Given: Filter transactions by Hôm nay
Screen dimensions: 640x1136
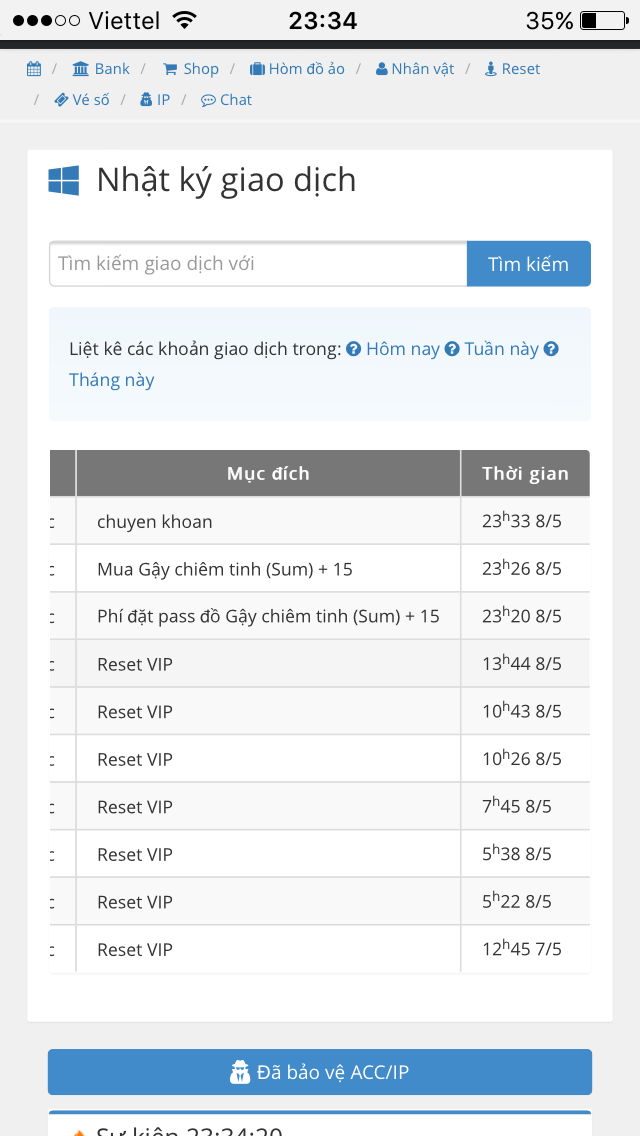Looking at the screenshot, I should (x=402, y=349).
